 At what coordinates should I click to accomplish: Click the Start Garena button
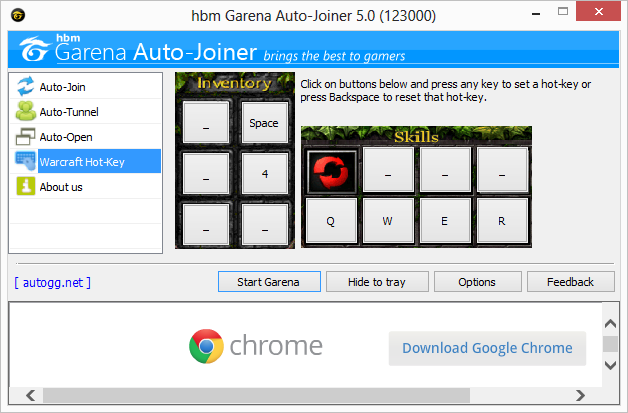269,282
